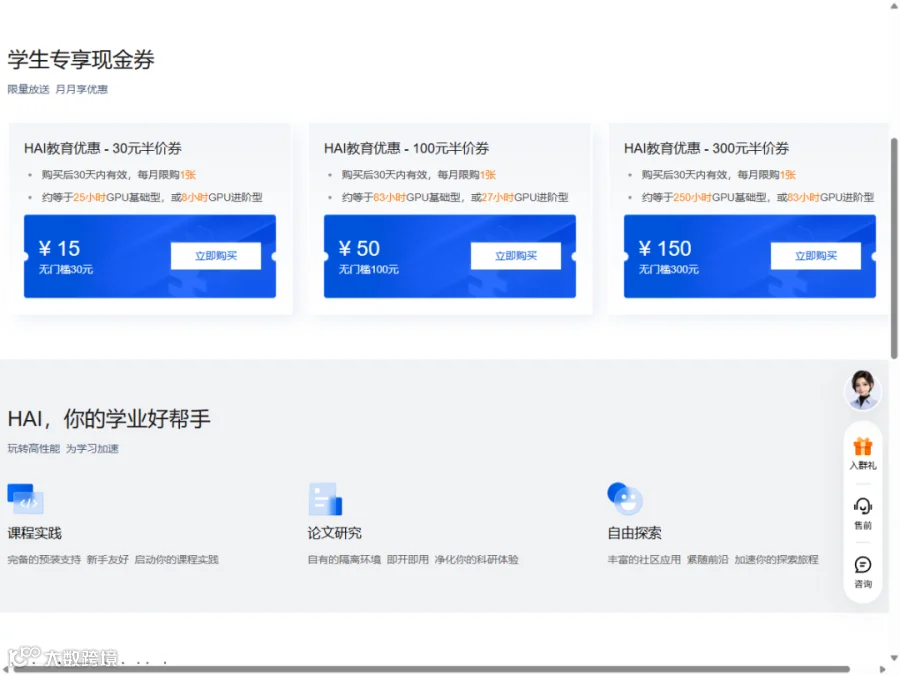
Task: Click the scroll up arrow
Action: pos(894,5)
